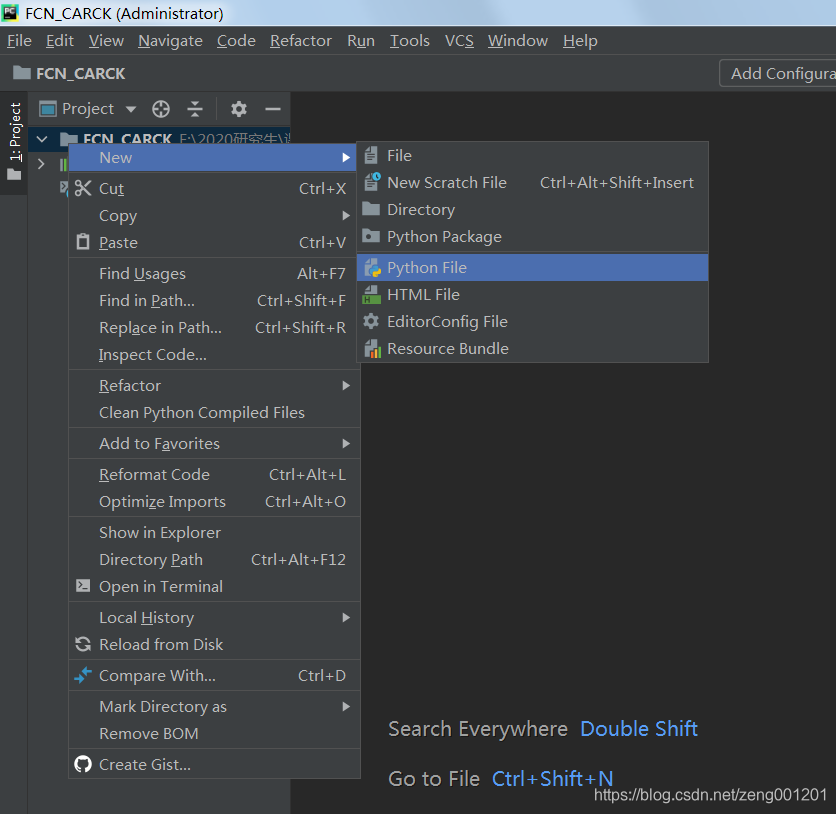This screenshot has height=814, width=836.
Task: Select Find Usages in context menu
Action: tap(214, 273)
